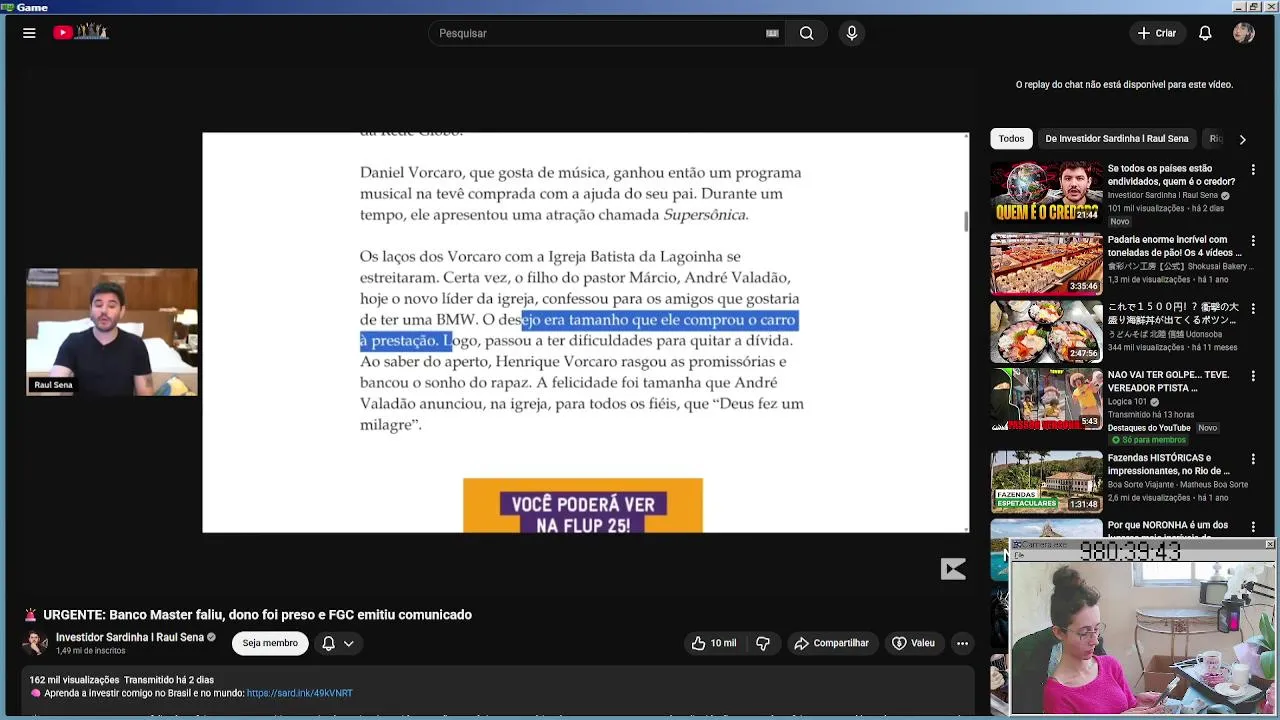This screenshot has height=720, width=1280.
Task: Click 'Por que NORONHA é um dos' title
Action: pos(1167,525)
